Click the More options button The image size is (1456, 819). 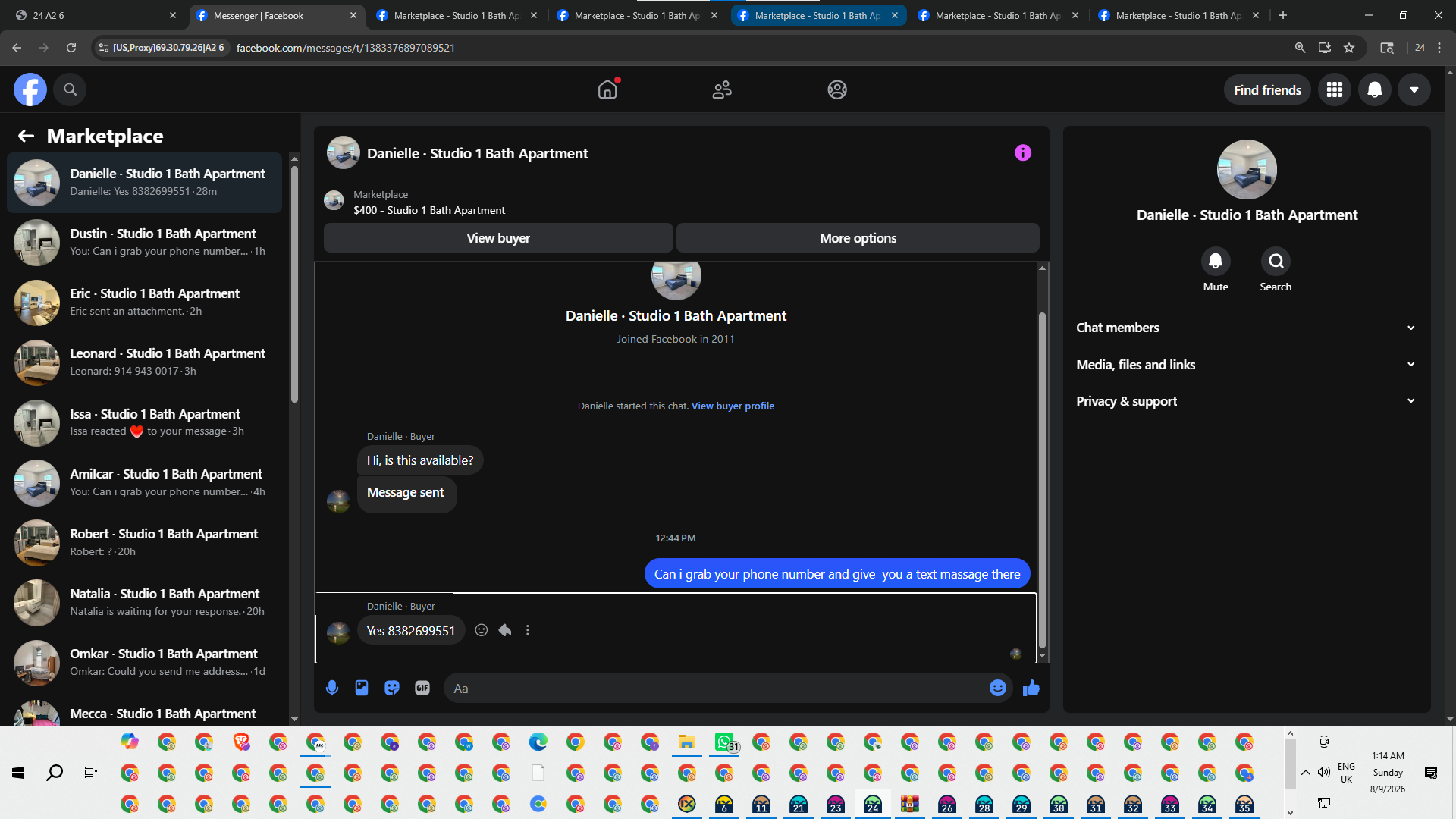(x=858, y=238)
